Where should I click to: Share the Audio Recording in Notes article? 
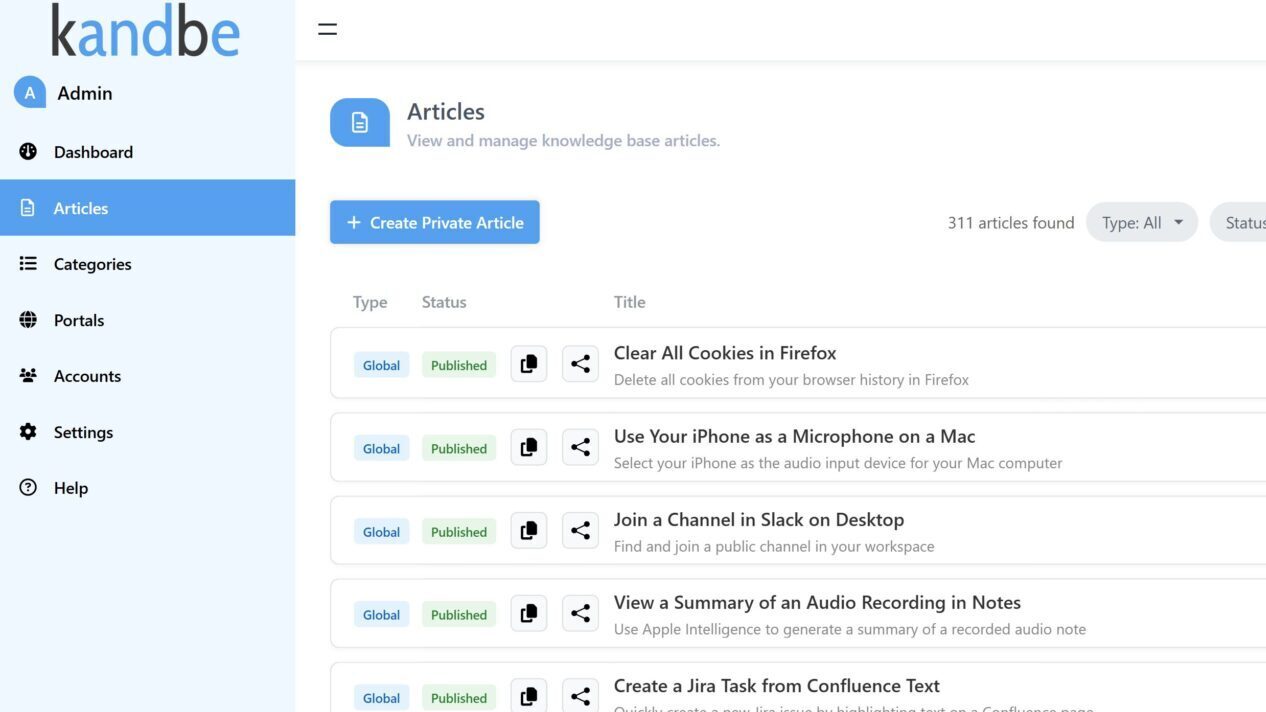tap(580, 613)
